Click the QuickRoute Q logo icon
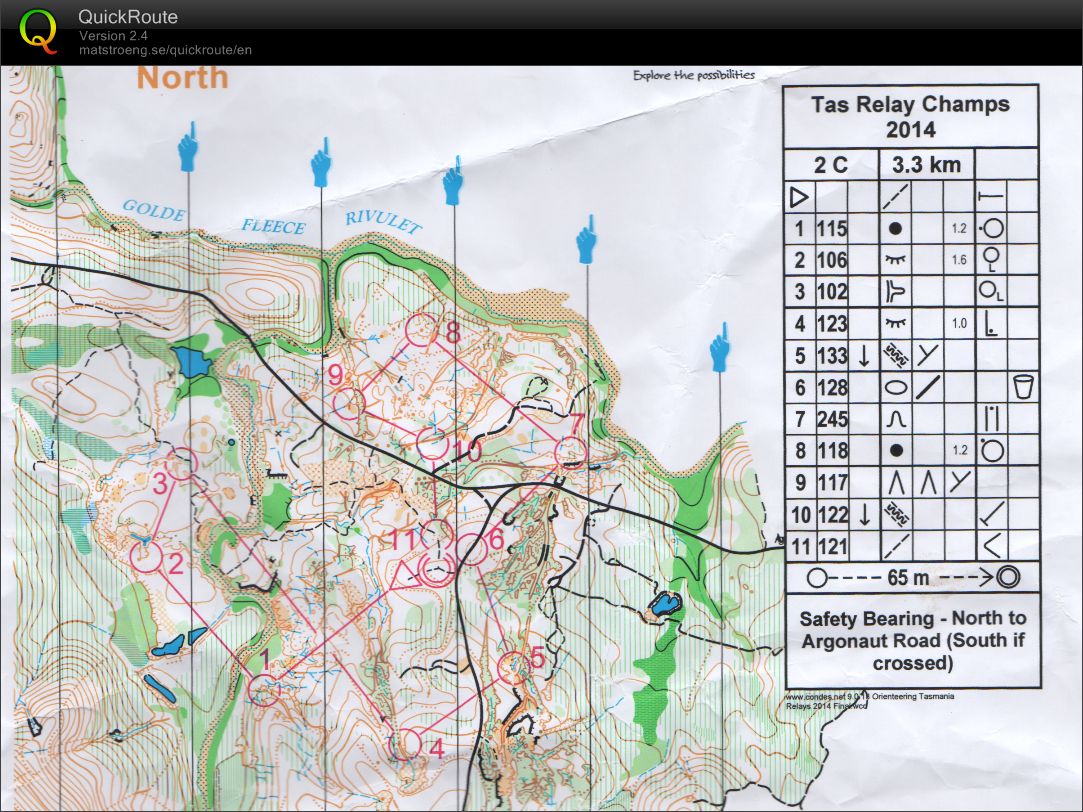 point(39,31)
